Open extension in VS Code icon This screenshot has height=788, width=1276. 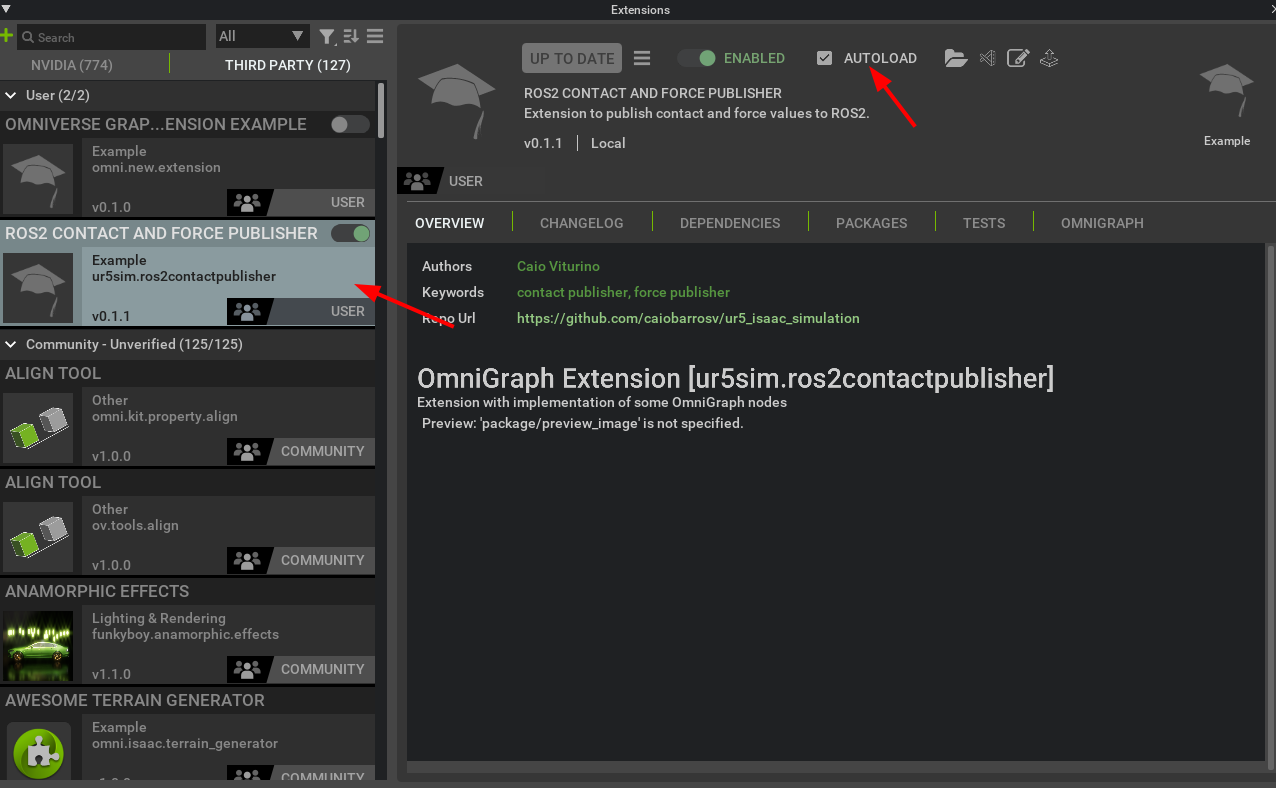988,58
